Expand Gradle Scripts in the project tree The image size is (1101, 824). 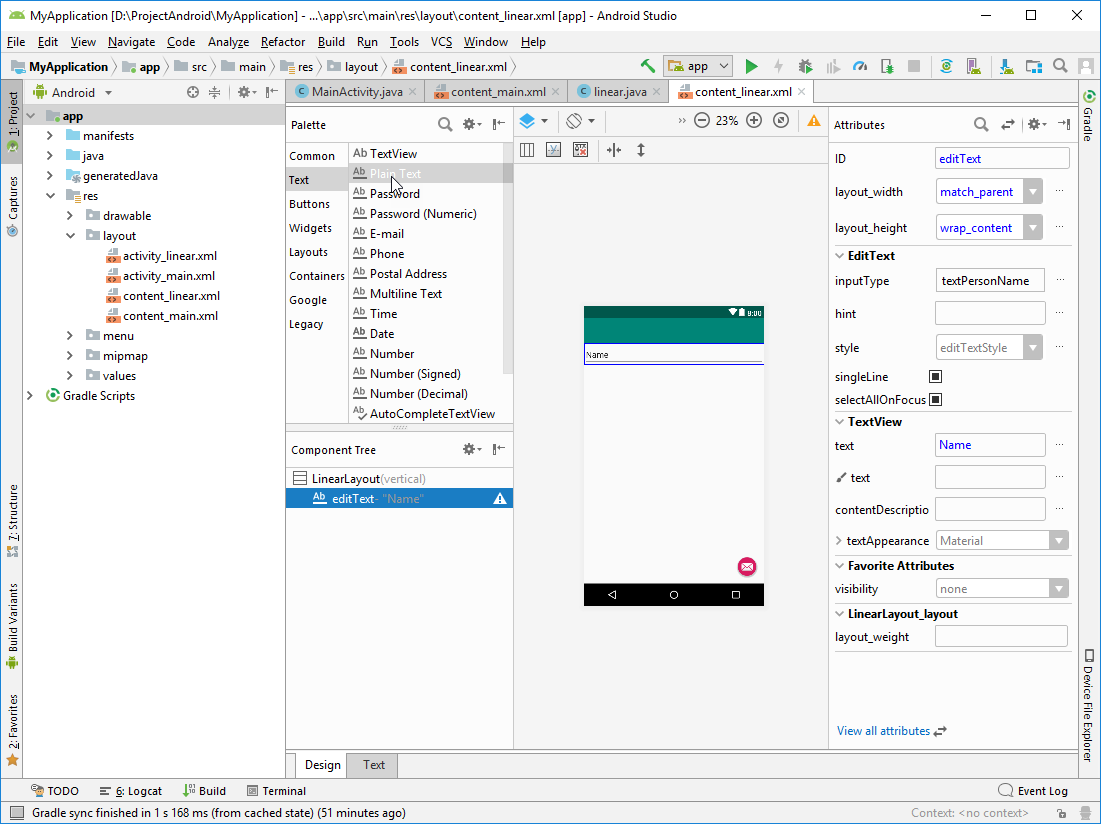[29, 396]
